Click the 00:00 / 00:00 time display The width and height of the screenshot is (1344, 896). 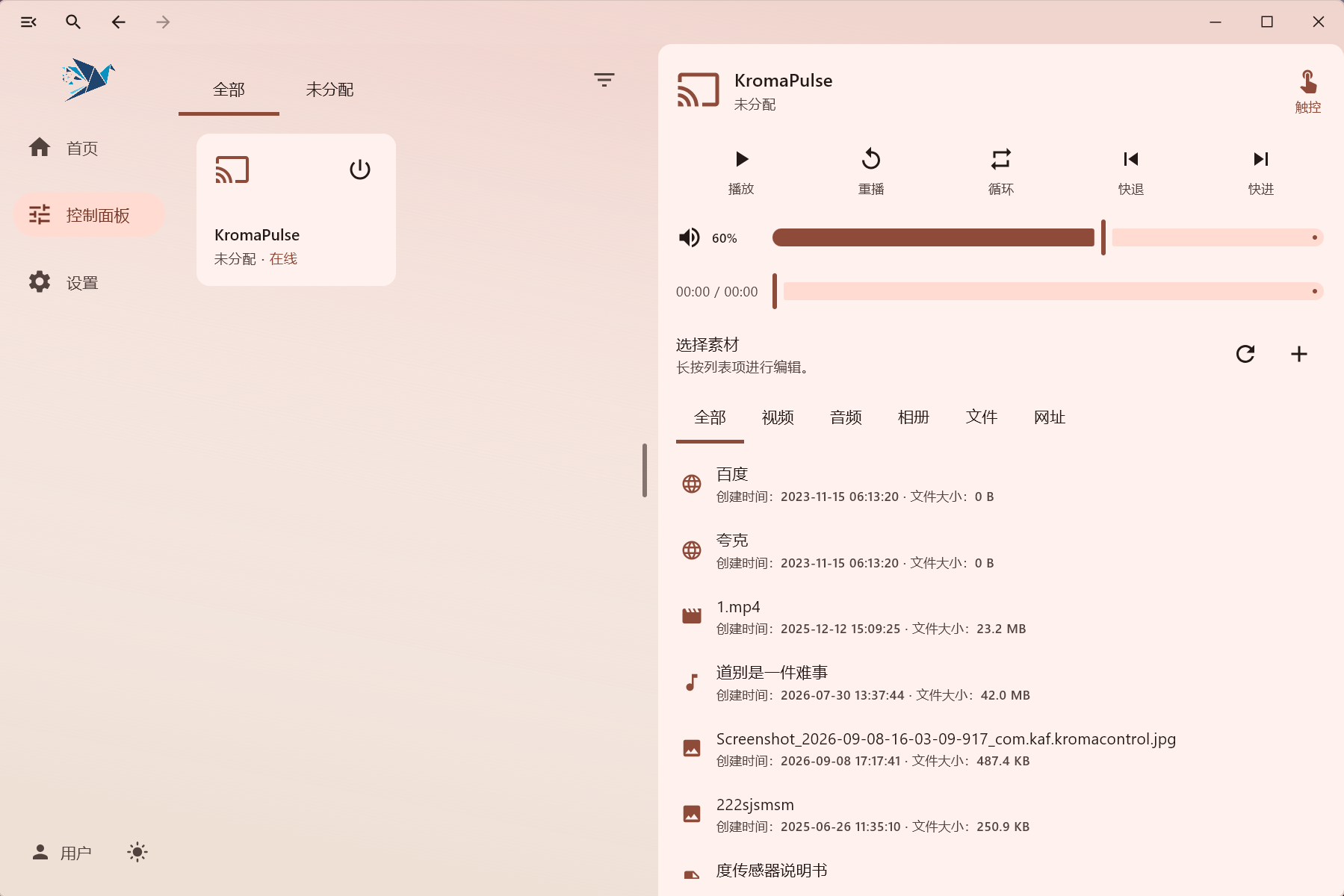point(717,292)
